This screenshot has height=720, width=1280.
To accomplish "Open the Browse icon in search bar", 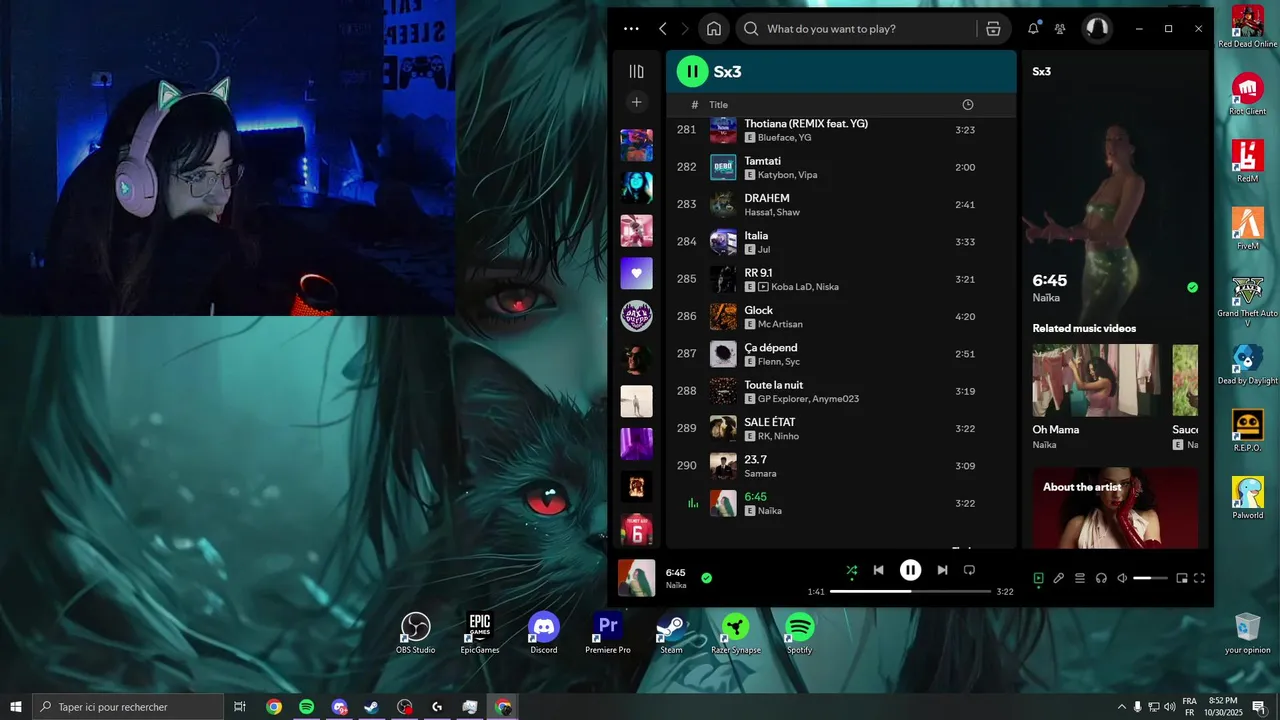I will [x=993, y=29].
